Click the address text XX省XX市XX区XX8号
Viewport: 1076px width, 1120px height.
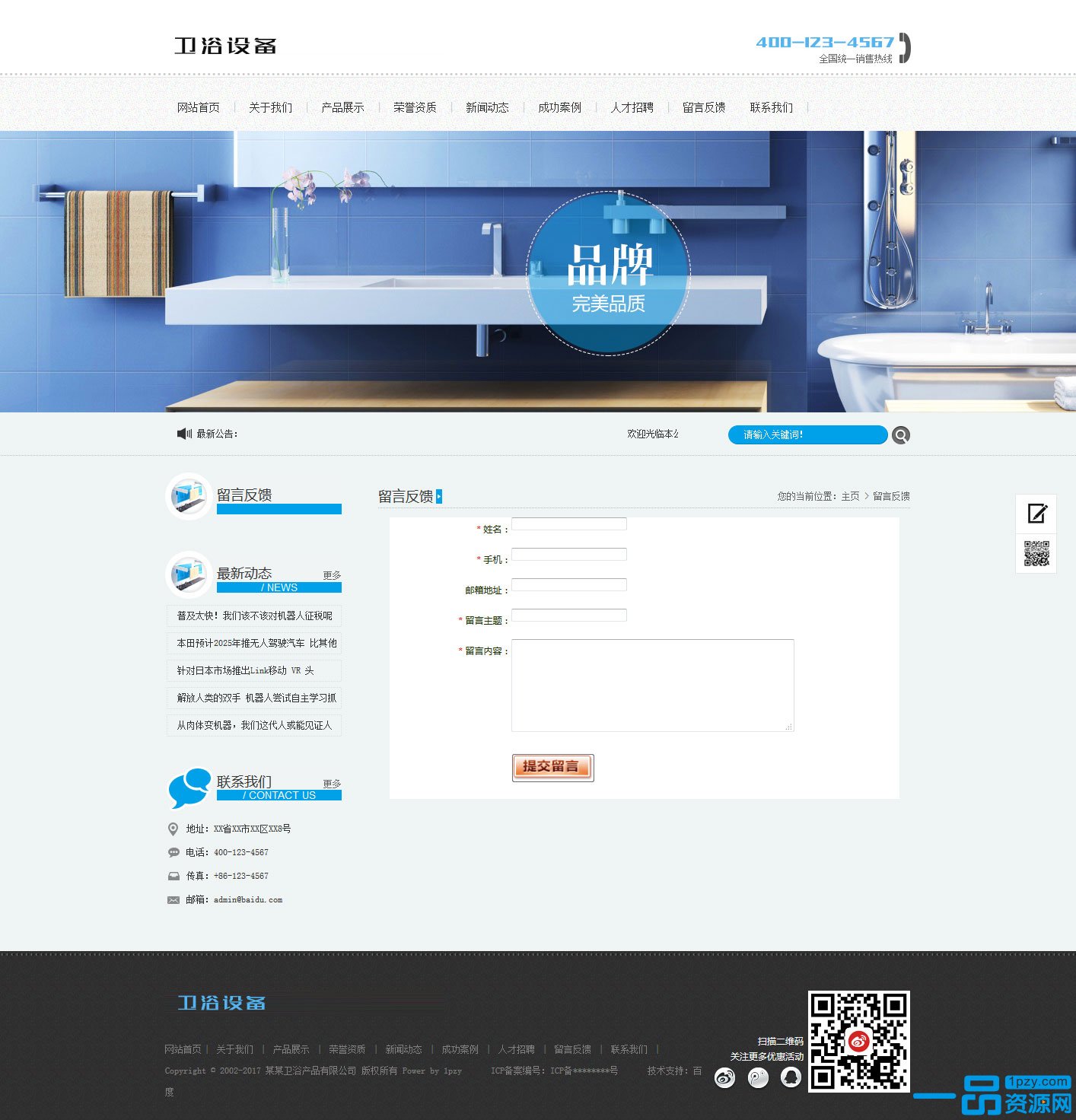253,829
